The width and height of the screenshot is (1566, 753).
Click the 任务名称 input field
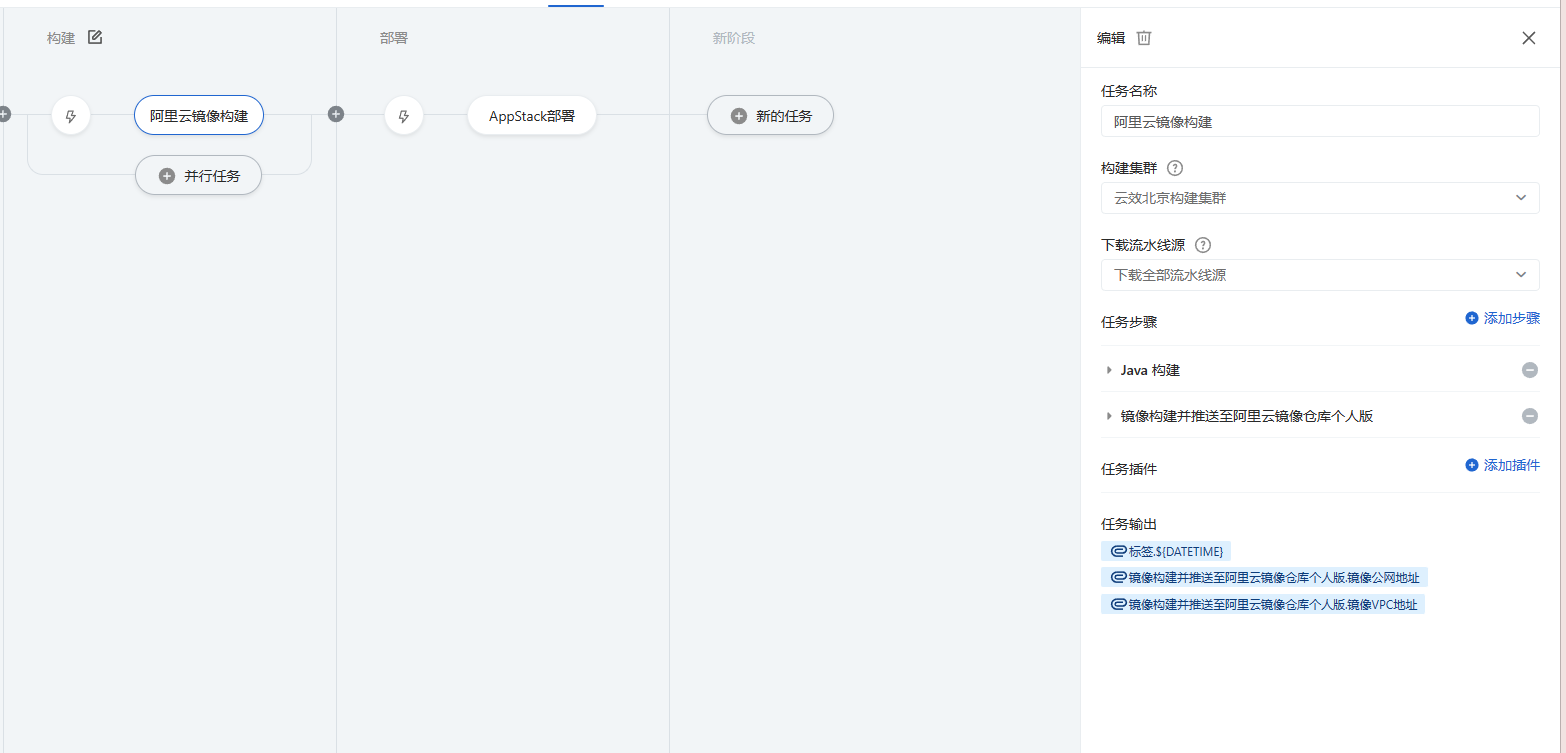pos(1320,121)
